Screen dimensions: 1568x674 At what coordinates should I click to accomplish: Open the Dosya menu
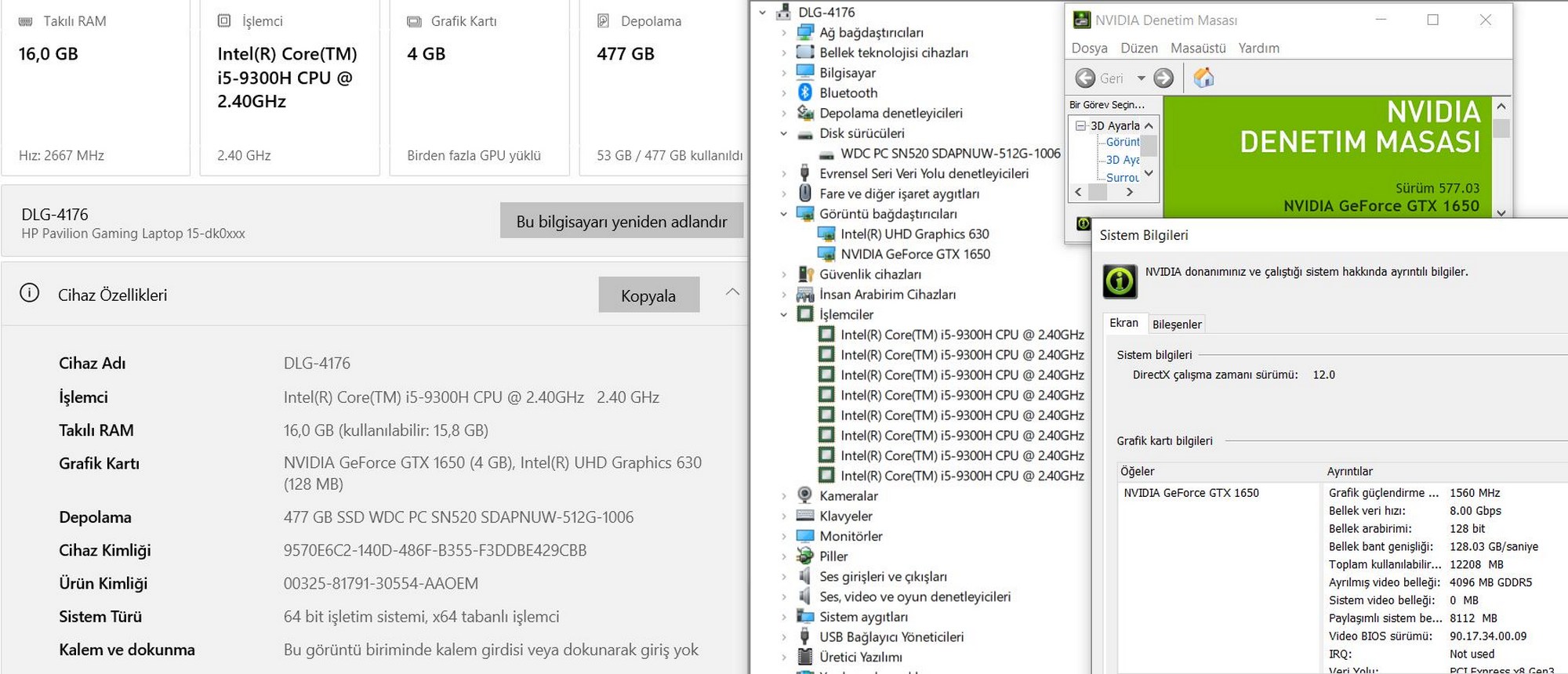click(x=1089, y=48)
